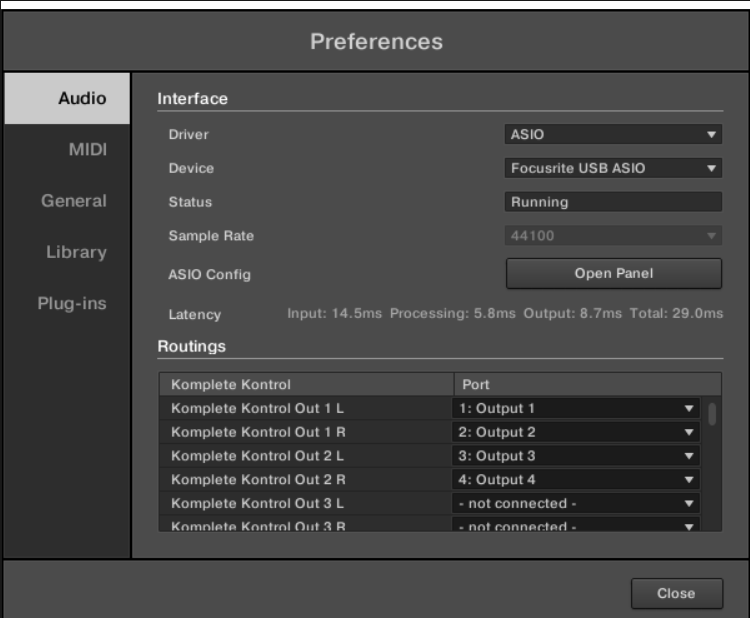
Task: Click the Driver label
Action: point(188,134)
